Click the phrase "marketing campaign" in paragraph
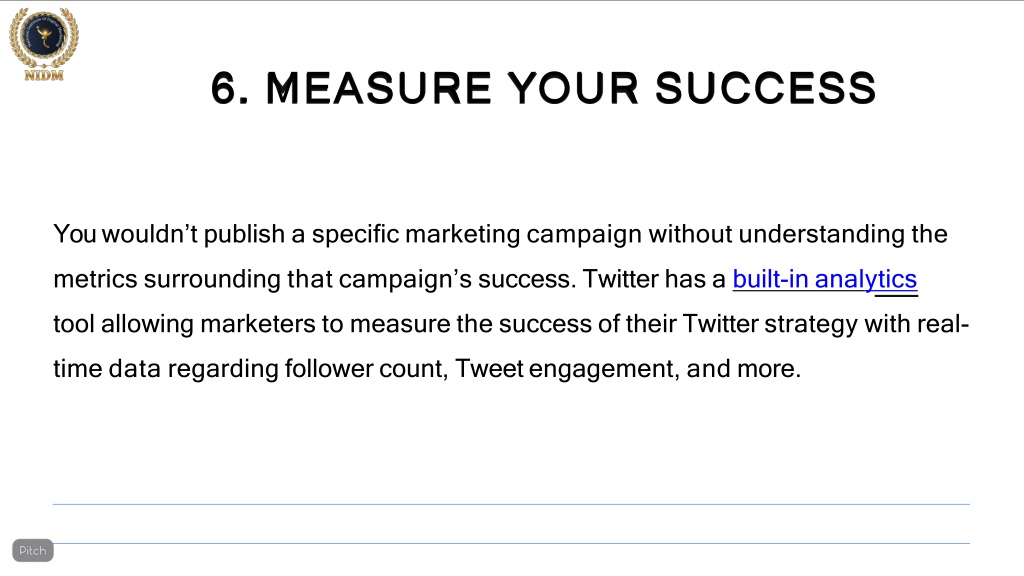Viewport: 1024px width, 576px height. (x=523, y=234)
